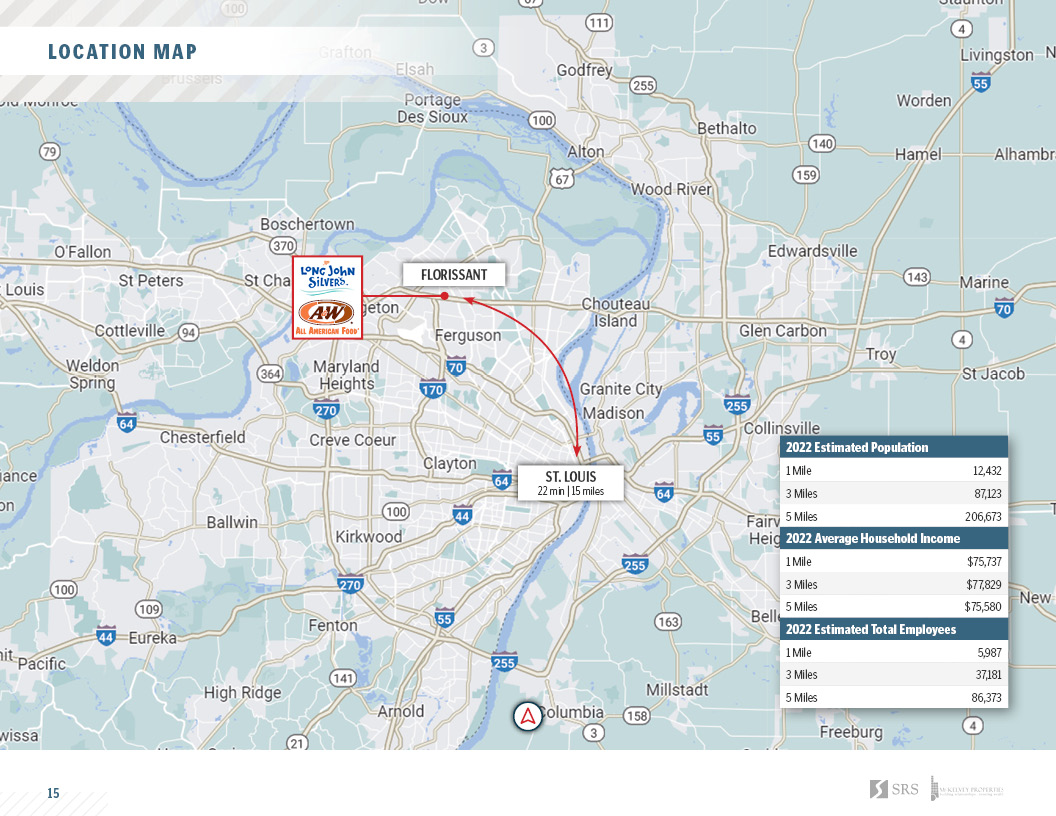1056x816 pixels.
Task: Click the Edwardsville map label
Action: [813, 251]
